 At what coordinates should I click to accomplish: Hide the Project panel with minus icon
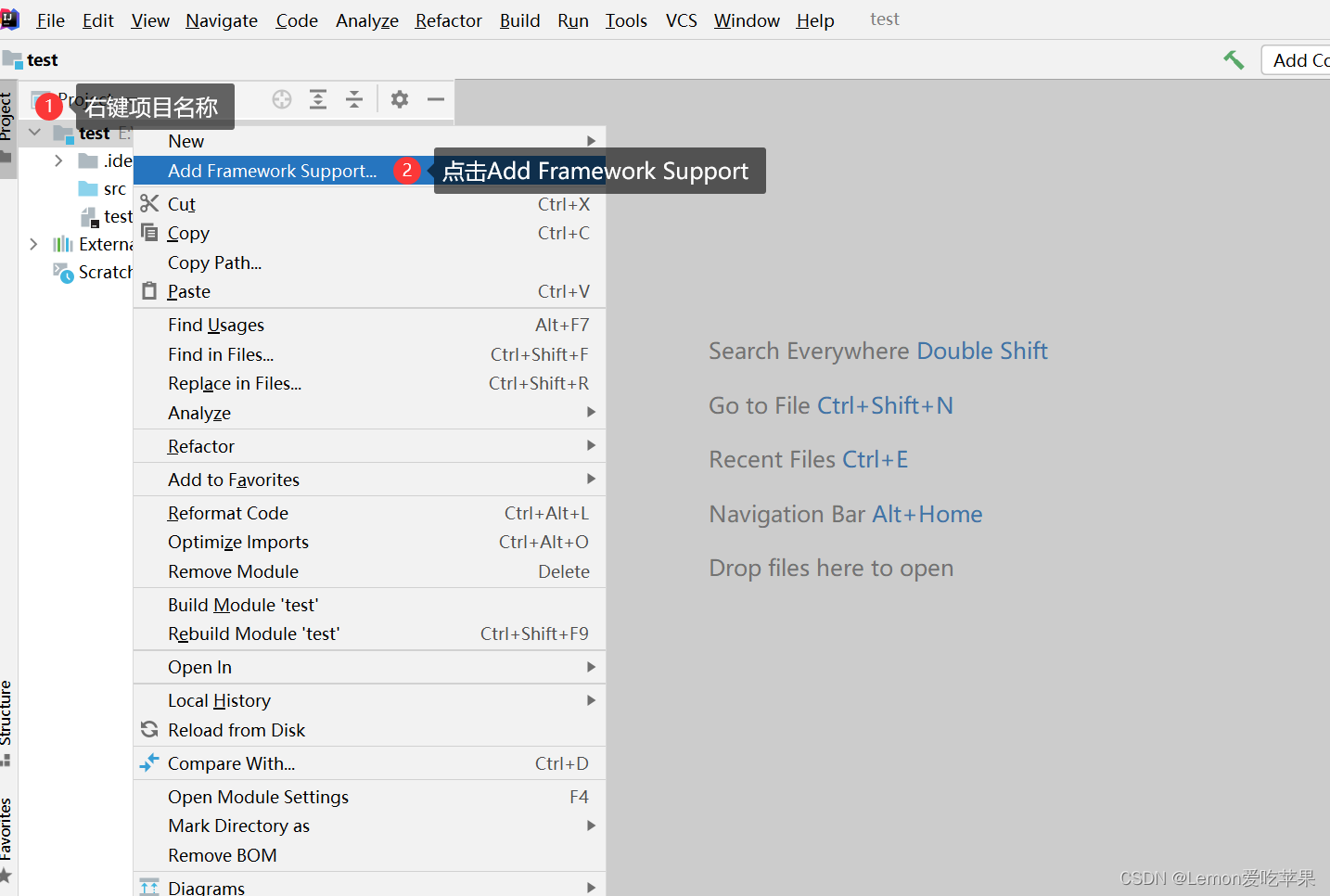tap(436, 99)
